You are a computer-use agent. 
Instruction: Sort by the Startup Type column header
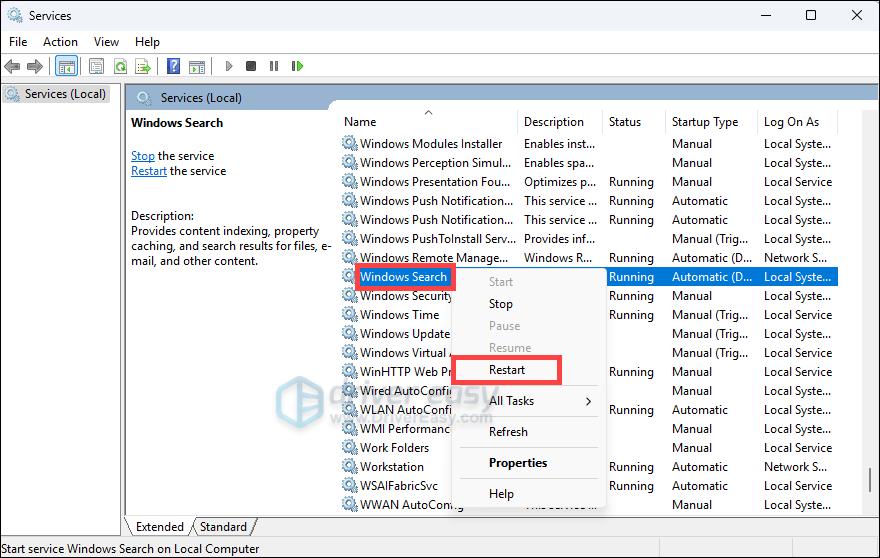tap(711, 121)
